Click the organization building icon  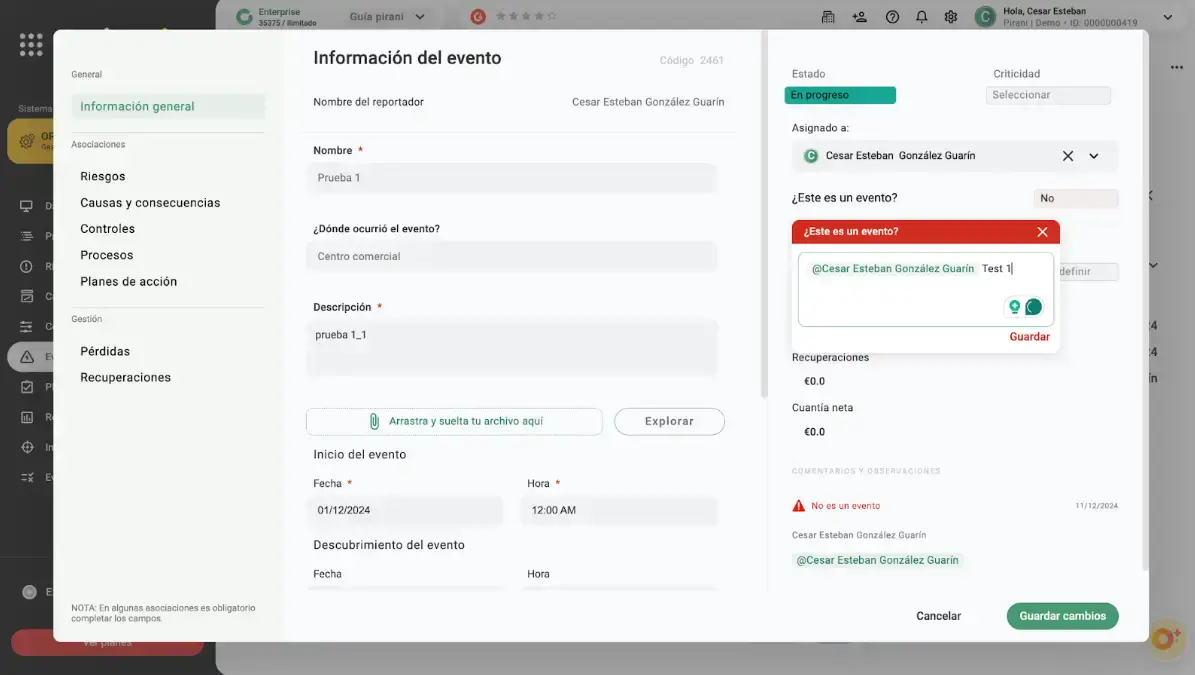[828, 17]
